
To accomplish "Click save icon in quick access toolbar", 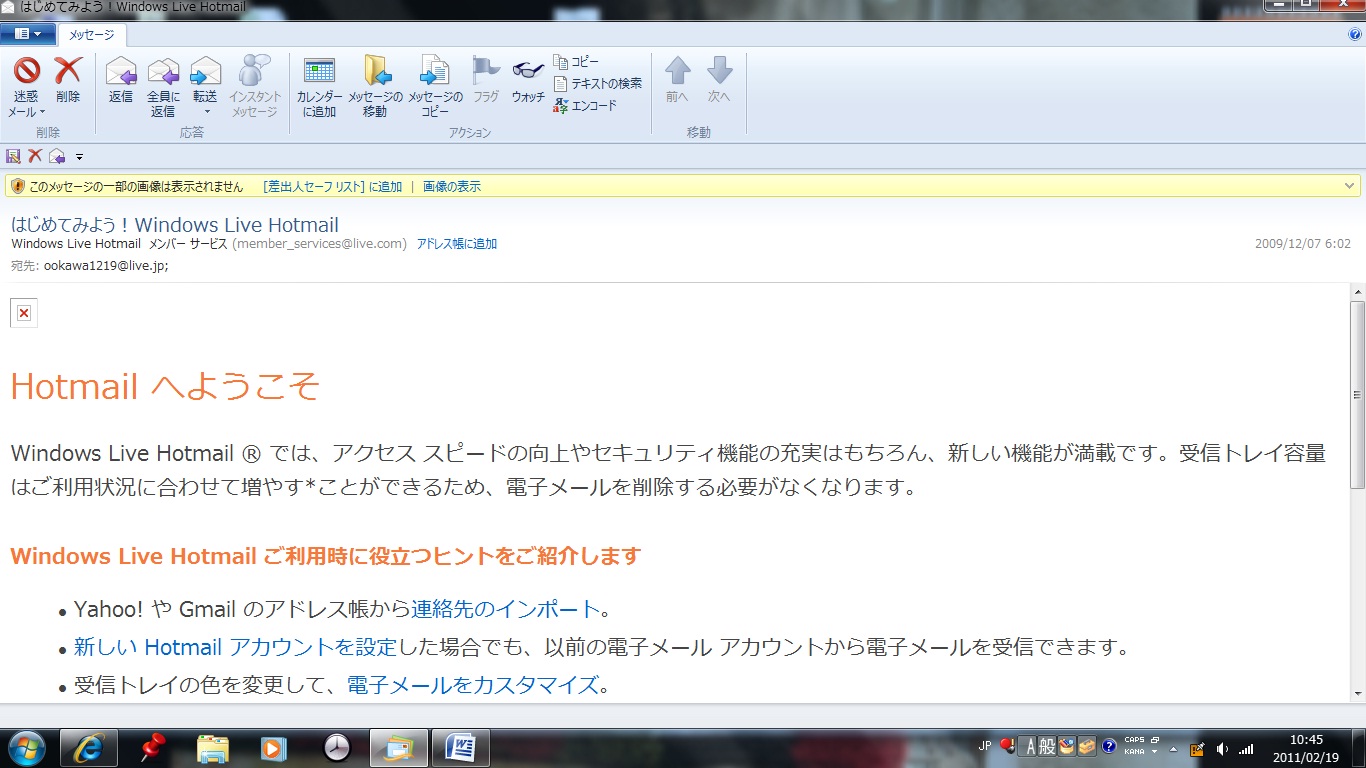I will tap(13, 156).
